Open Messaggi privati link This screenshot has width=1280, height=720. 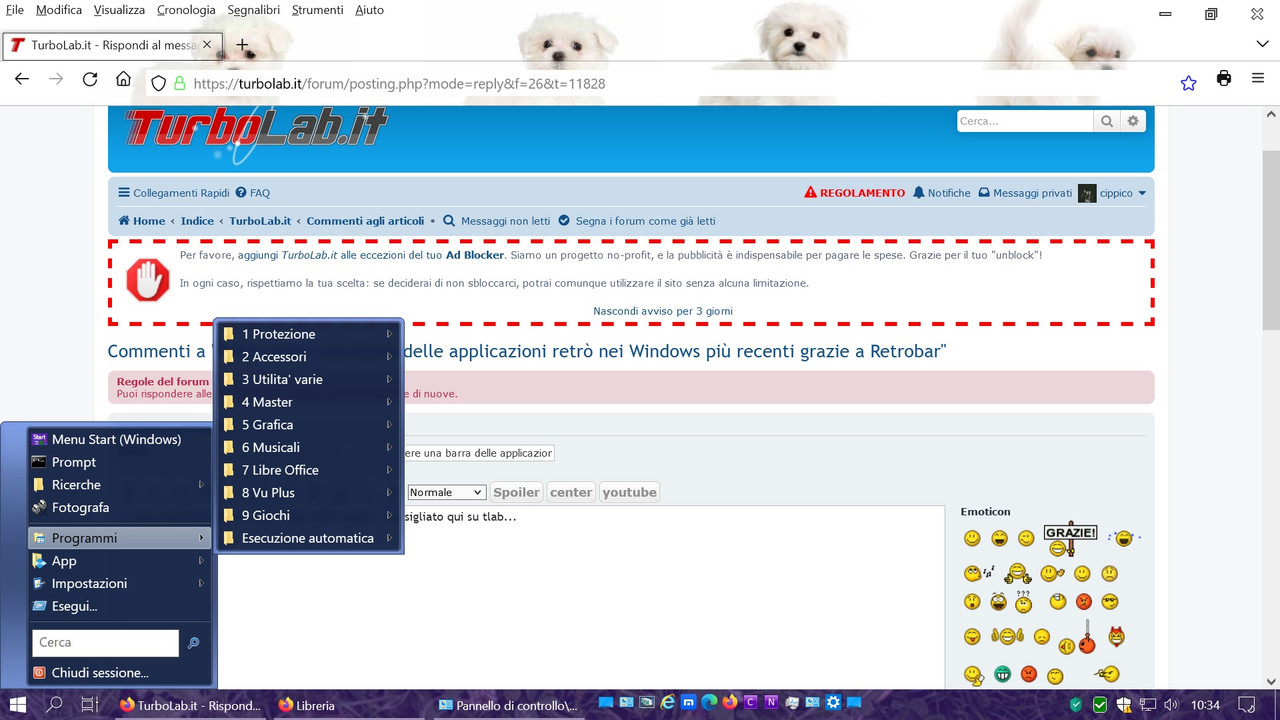[1025, 193]
